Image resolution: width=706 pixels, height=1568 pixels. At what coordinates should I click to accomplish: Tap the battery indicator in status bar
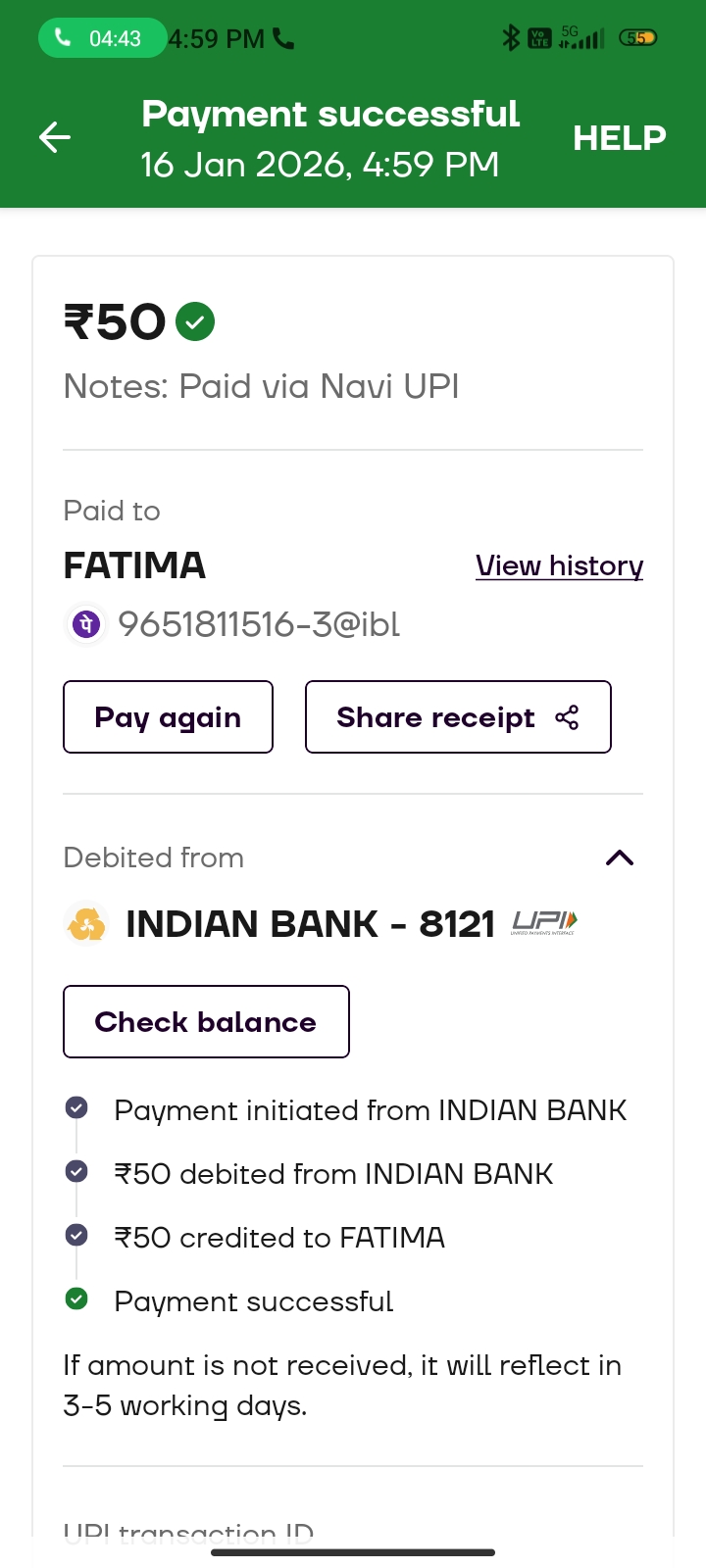[637, 38]
